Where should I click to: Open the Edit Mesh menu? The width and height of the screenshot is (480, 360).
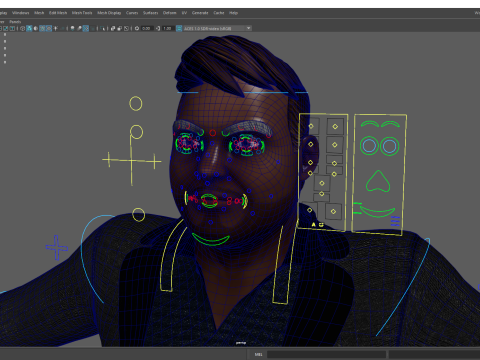pyautogui.click(x=58, y=13)
